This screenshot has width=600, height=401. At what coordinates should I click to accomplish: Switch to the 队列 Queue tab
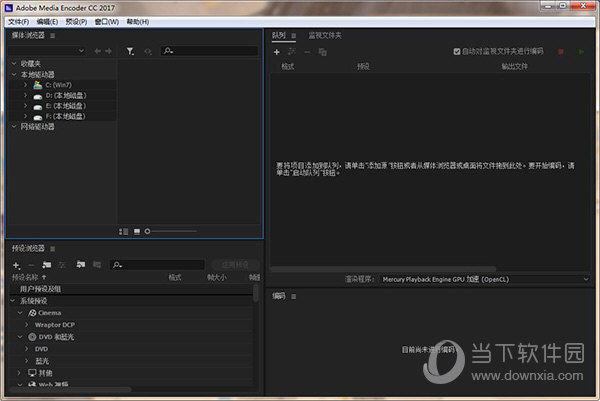pos(279,36)
